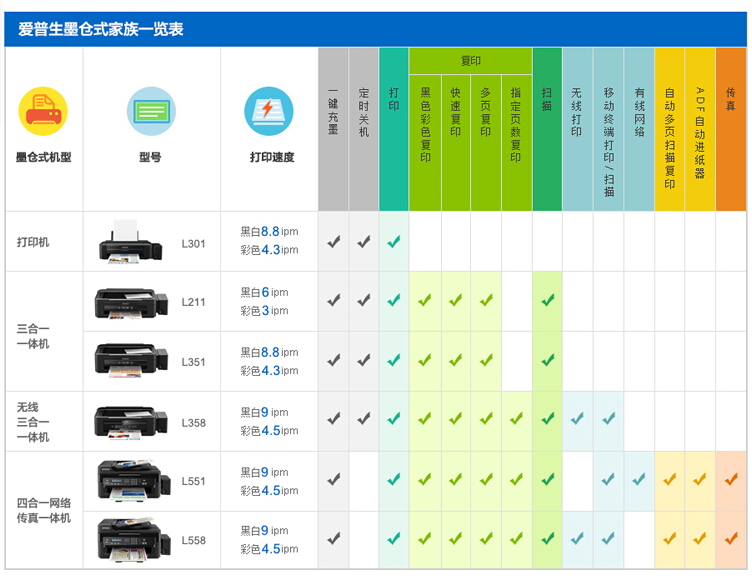Click the L558 一键充墨 checkmark

[334, 538]
